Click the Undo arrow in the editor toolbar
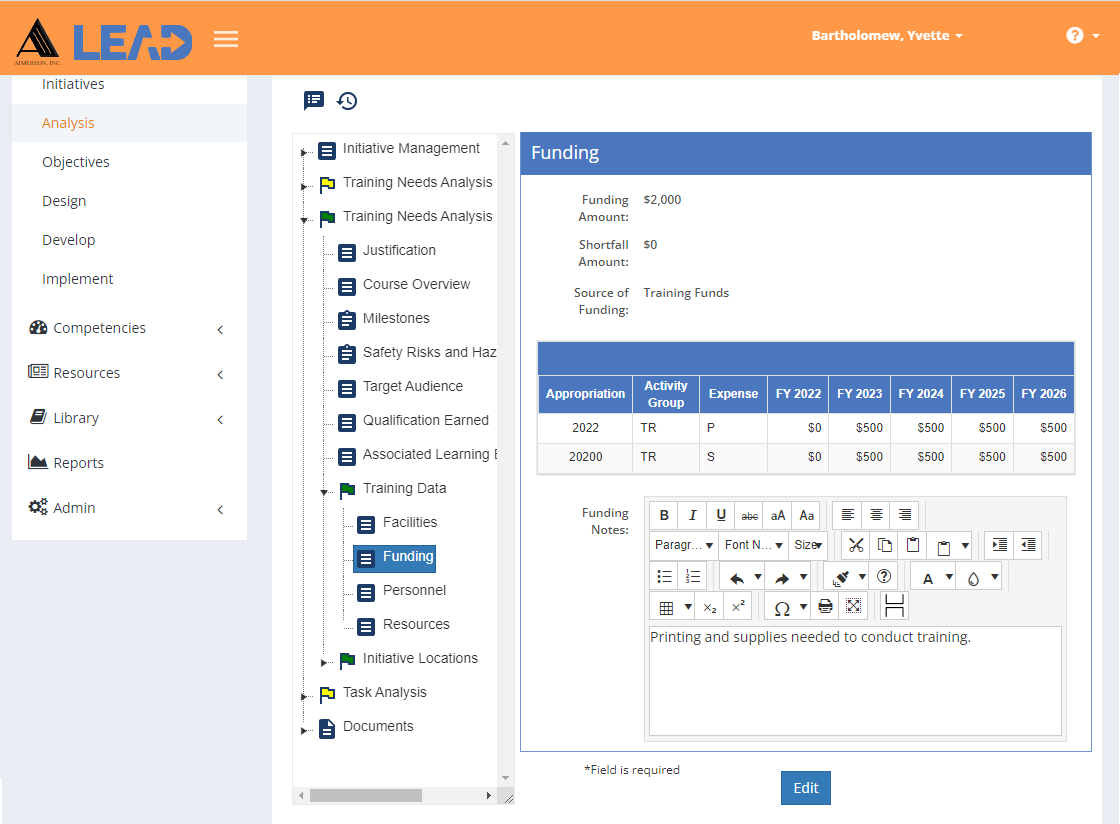 pyautogui.click(x=736, y=577)
